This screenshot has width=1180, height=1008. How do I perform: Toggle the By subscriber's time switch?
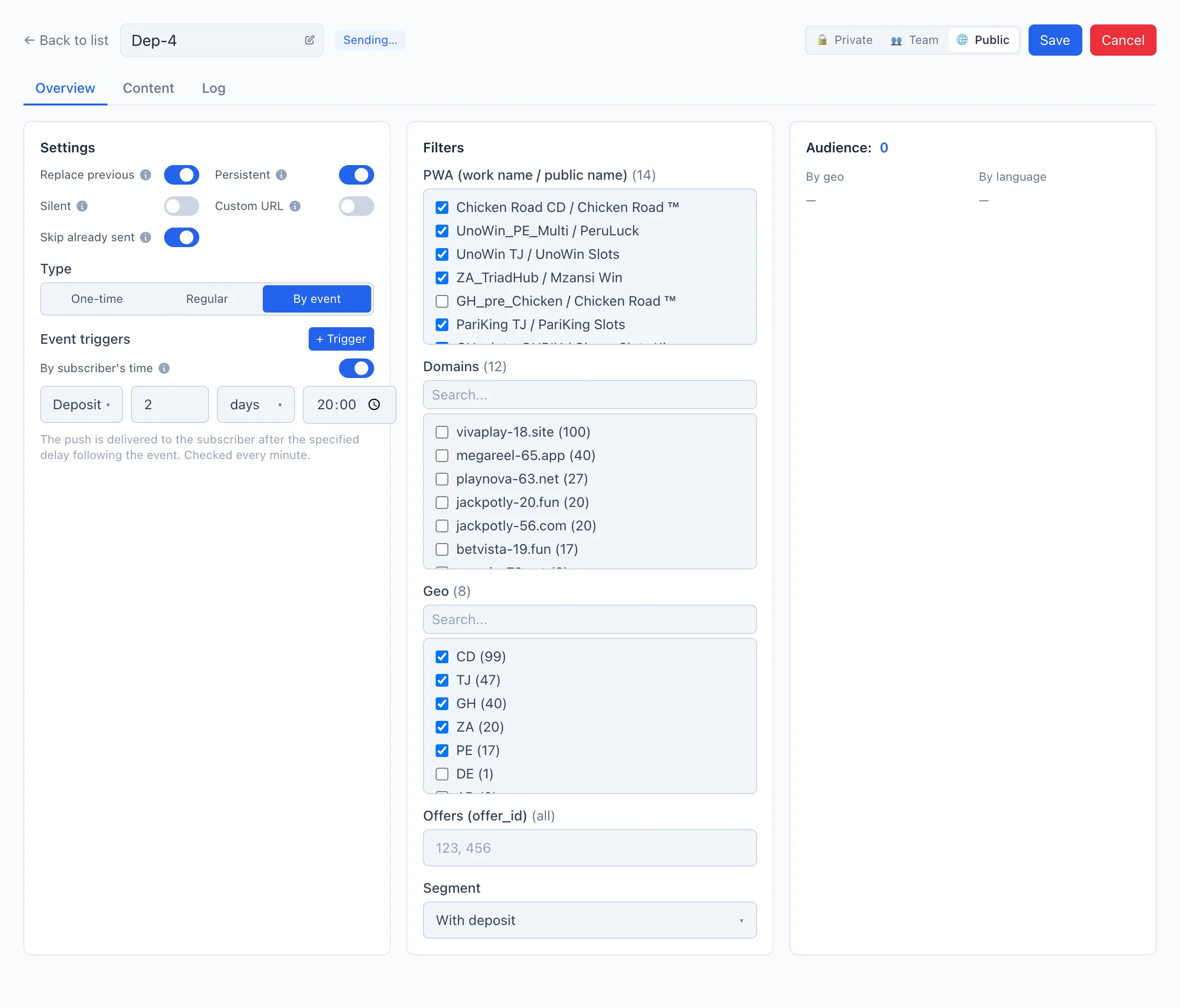(357, 368)
